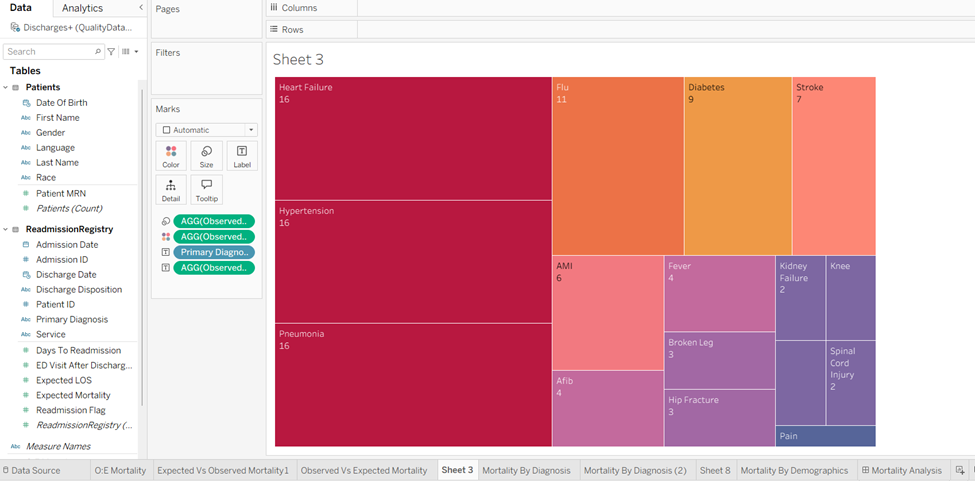Click the first AGG(Observed..) pill
The height and width of the screenshot is (481, 975).
(x=214, y=221)
